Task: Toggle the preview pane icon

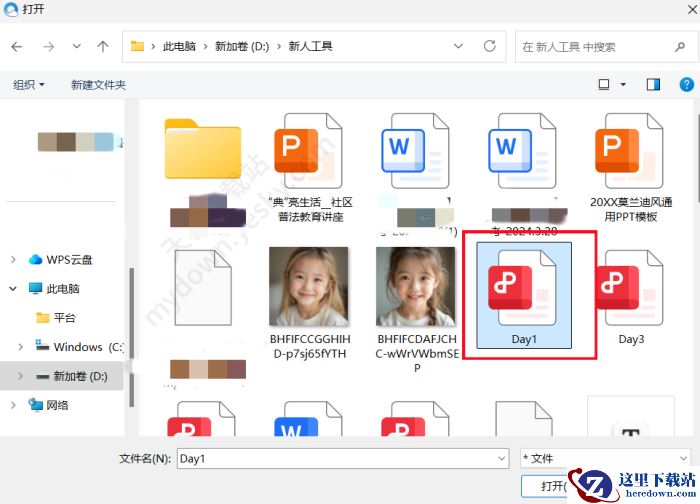Action: pyautogui.click(x=653, y=84)
